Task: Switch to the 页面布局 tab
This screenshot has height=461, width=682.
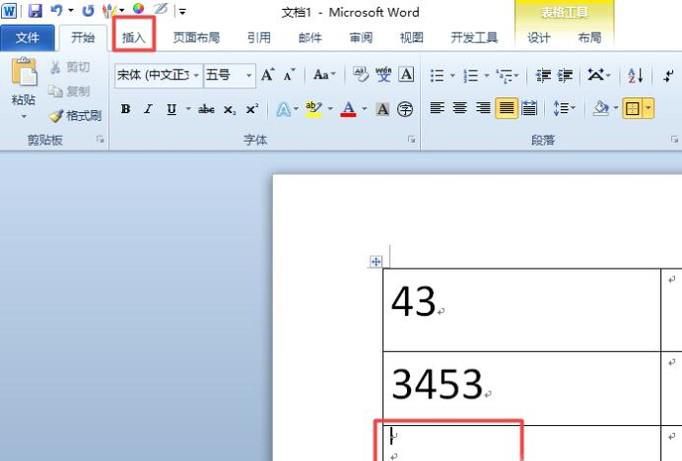Action: point(196,38)
